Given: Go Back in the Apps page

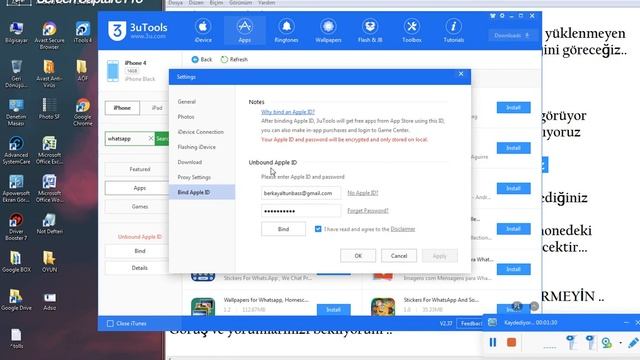Looking at the screenshot, I should pyautogui.click(x=202, y=60).
